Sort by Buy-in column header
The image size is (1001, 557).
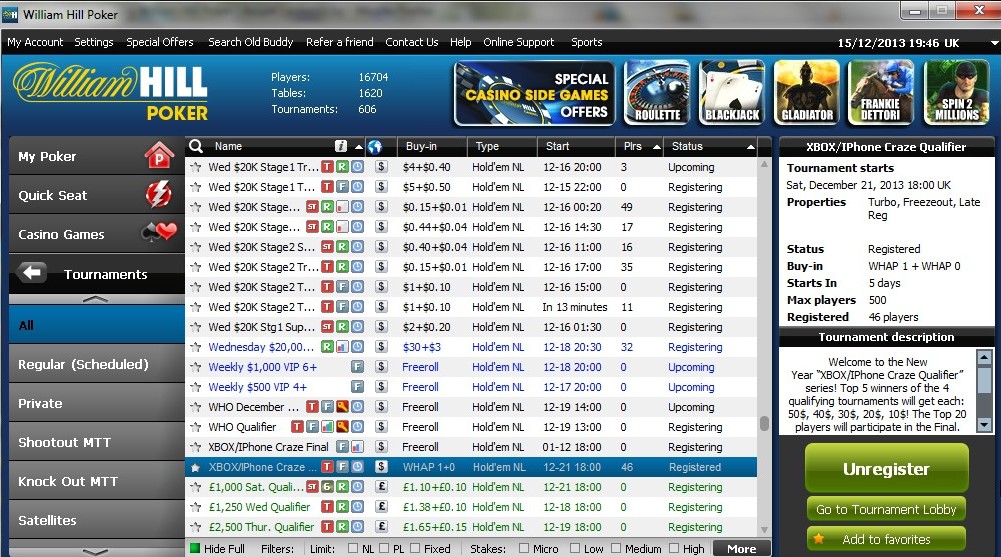(x=432, y=146)
